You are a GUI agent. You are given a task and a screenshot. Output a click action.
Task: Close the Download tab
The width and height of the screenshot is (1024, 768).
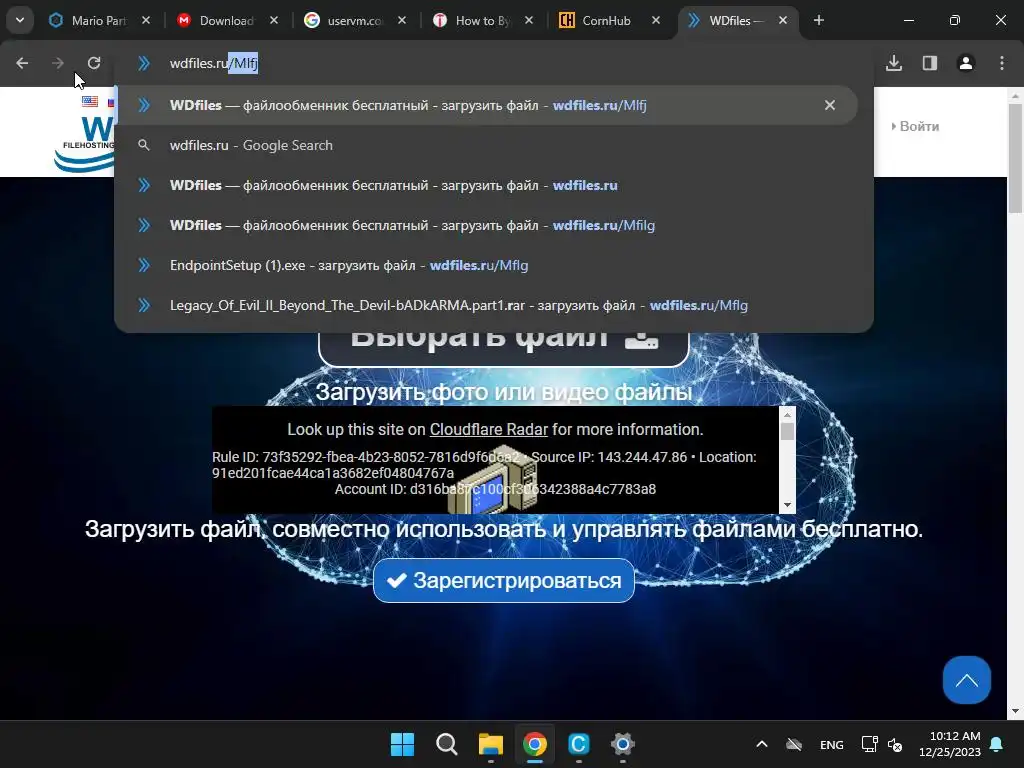(274, 20)
